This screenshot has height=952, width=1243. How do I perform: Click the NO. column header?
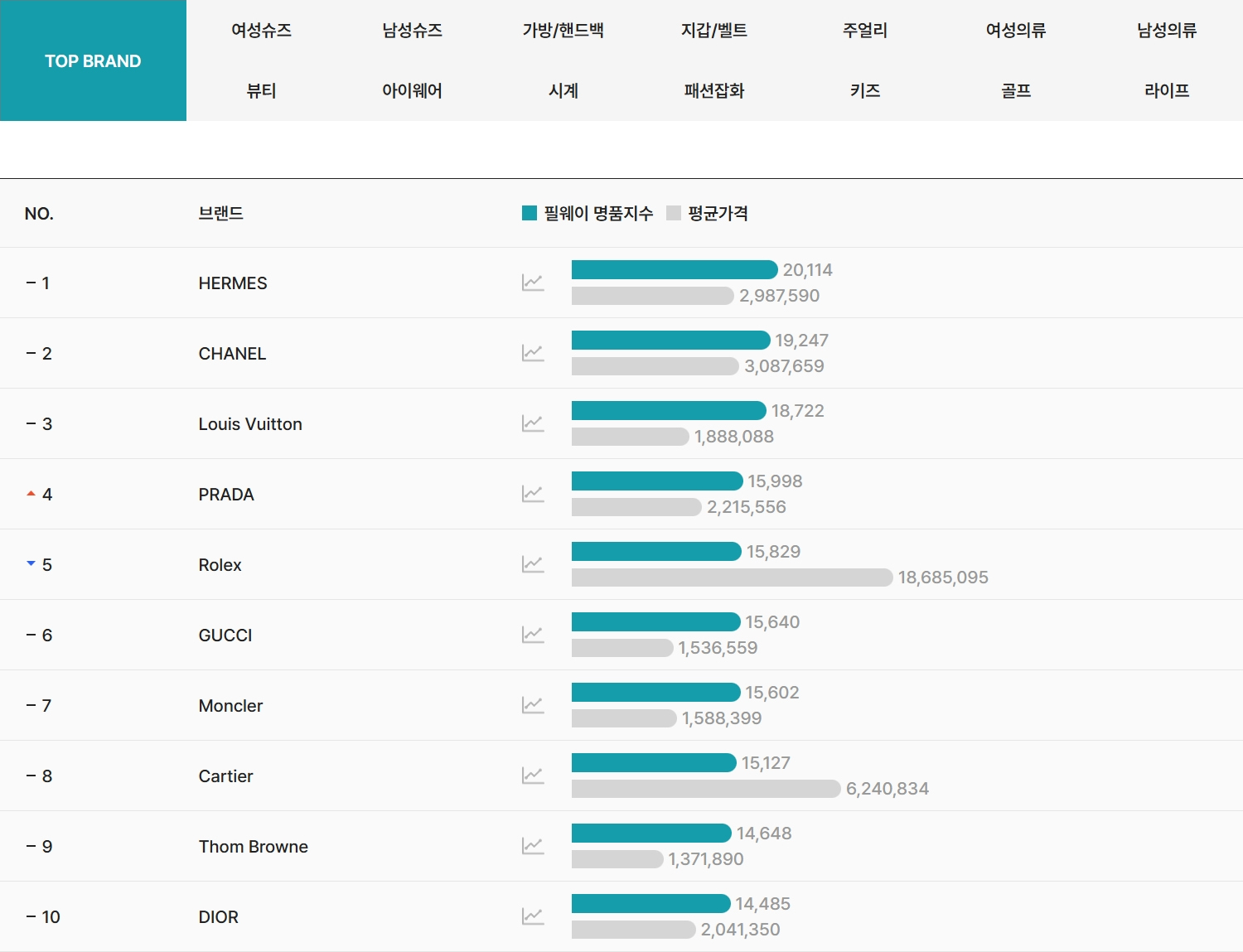pos(39,214)
